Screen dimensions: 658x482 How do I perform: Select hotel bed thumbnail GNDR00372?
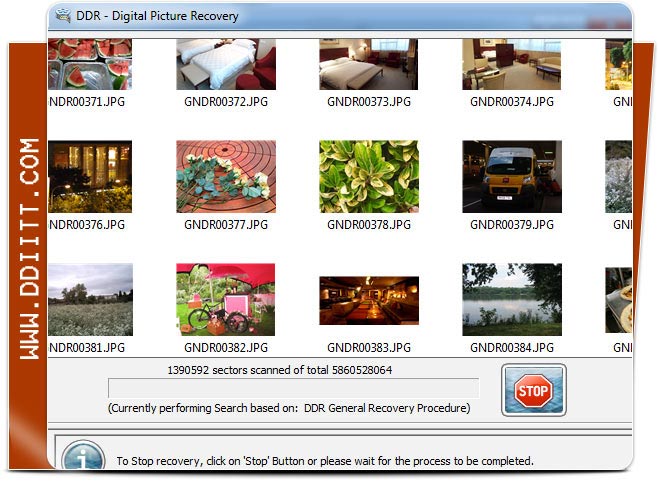(226, 64)
